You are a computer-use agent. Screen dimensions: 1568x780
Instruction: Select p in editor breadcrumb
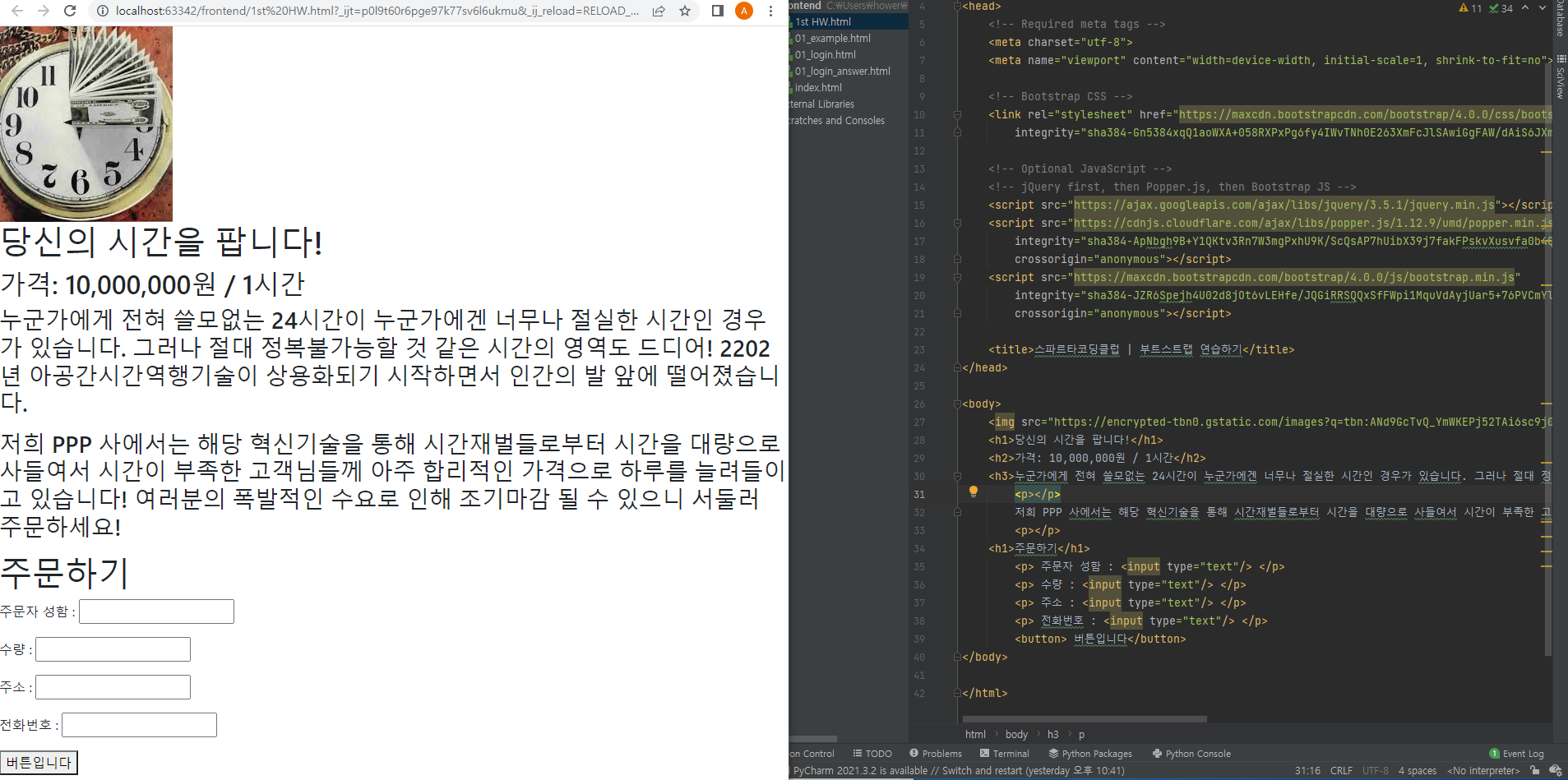[x=1081, y=735]
